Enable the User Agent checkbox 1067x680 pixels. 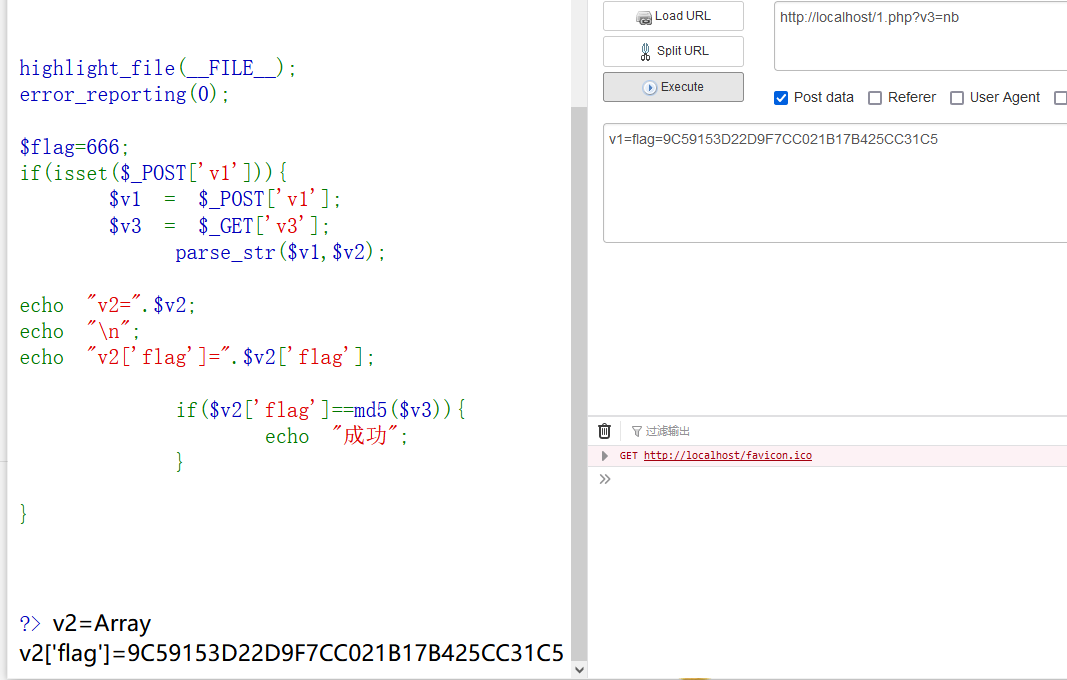[957, 98]
